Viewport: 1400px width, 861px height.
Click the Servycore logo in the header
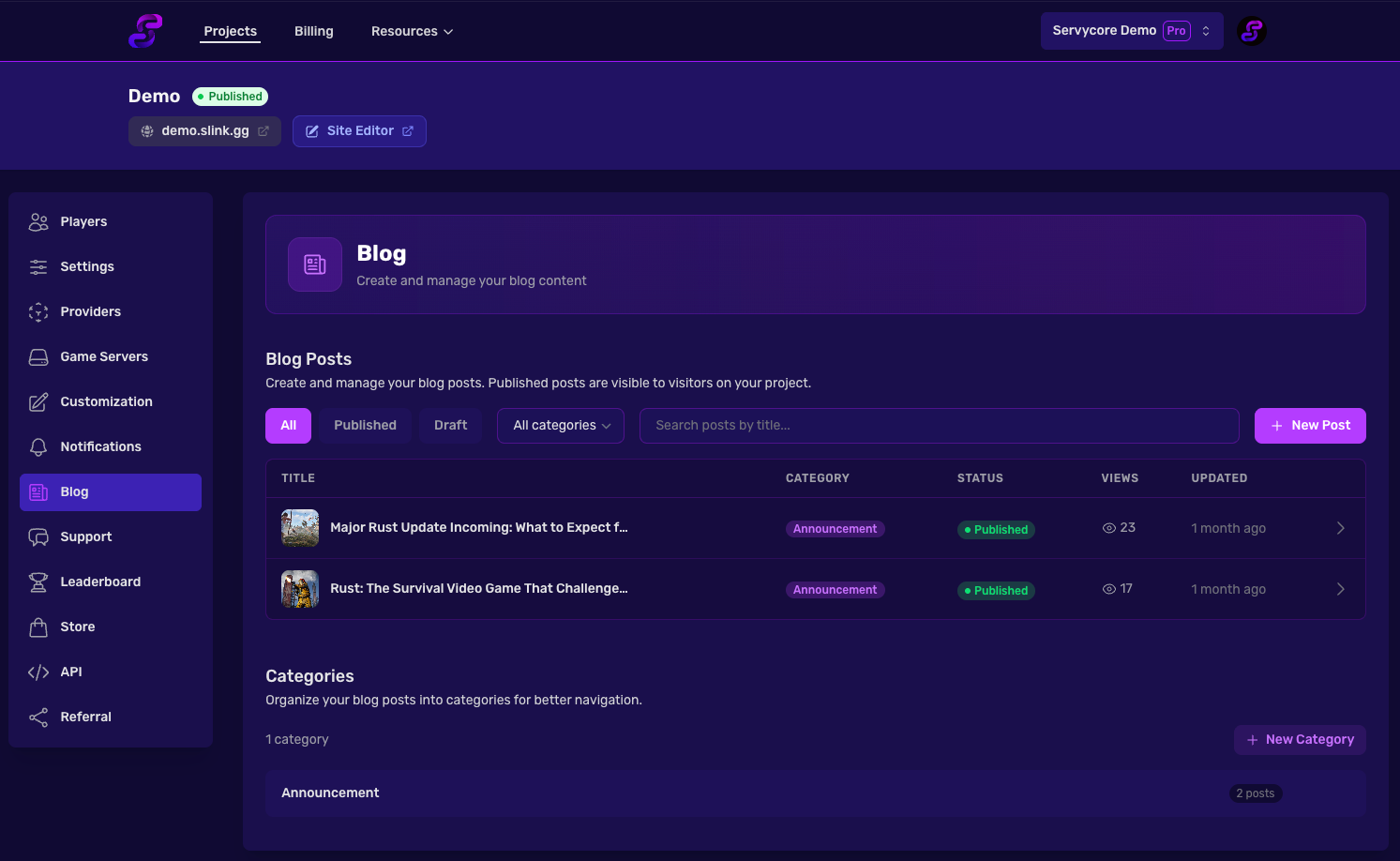tap(145, 31)
